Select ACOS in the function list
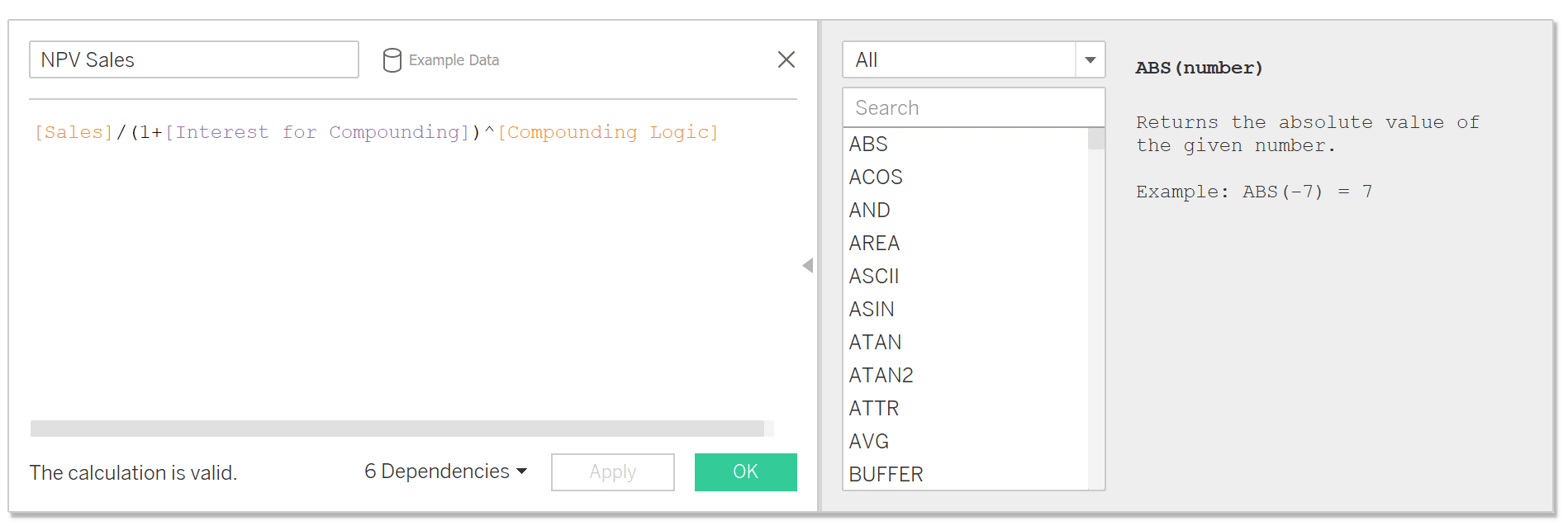 pyautogui.click(x=876, y=178)
